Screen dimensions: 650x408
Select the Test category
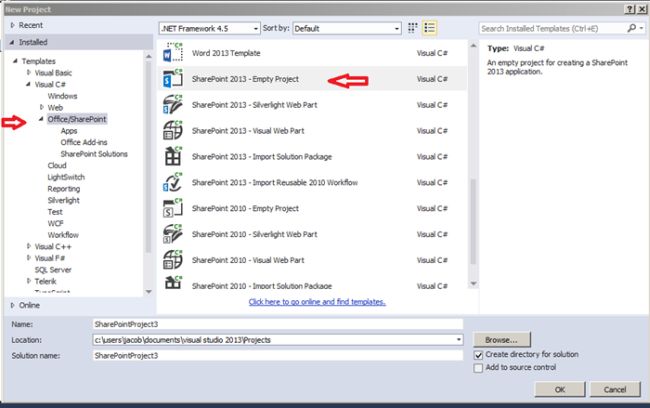coord(55,212)
